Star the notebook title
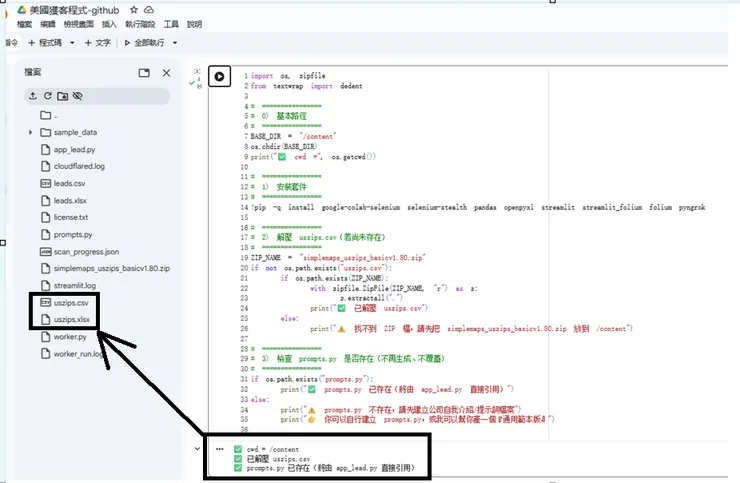The image size is (740, 483). [134, 9]
